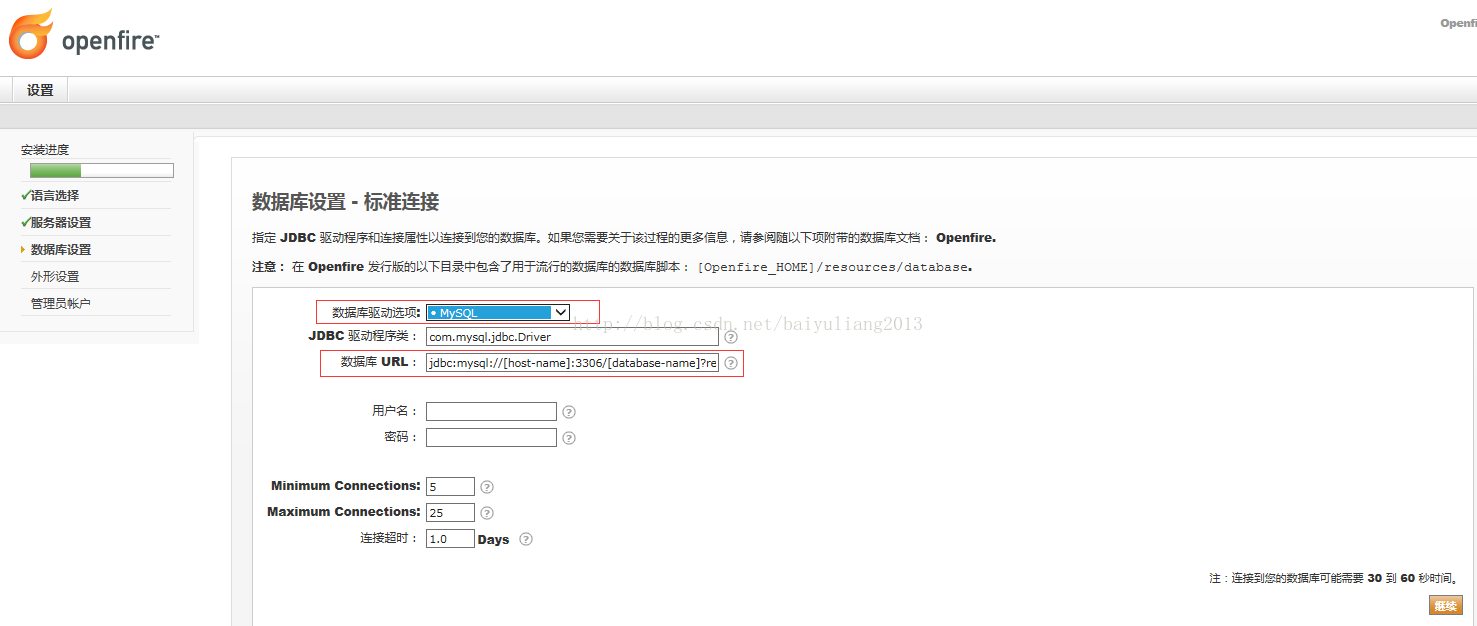Click the connection time note about 30 到 60 秒
The height and width of the screenshot is (626, 1477).
pyautogui.click(x=1334, y=578)
